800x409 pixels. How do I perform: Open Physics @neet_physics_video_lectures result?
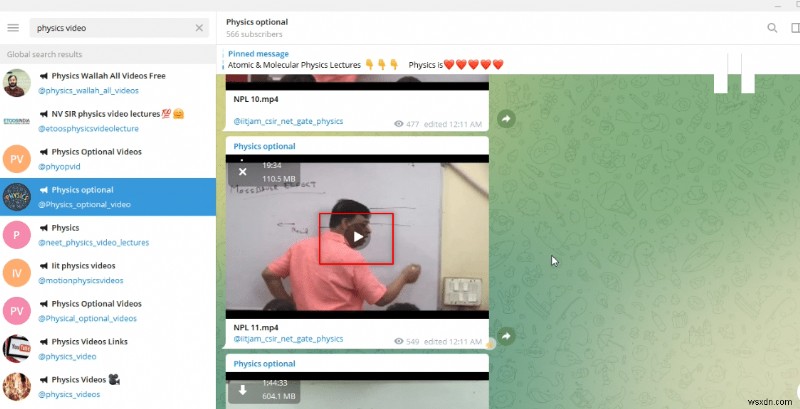108,235
